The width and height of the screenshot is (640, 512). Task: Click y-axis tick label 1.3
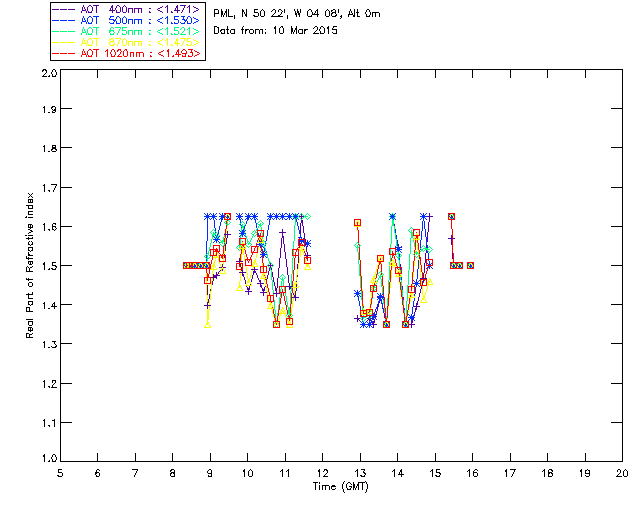49,344
